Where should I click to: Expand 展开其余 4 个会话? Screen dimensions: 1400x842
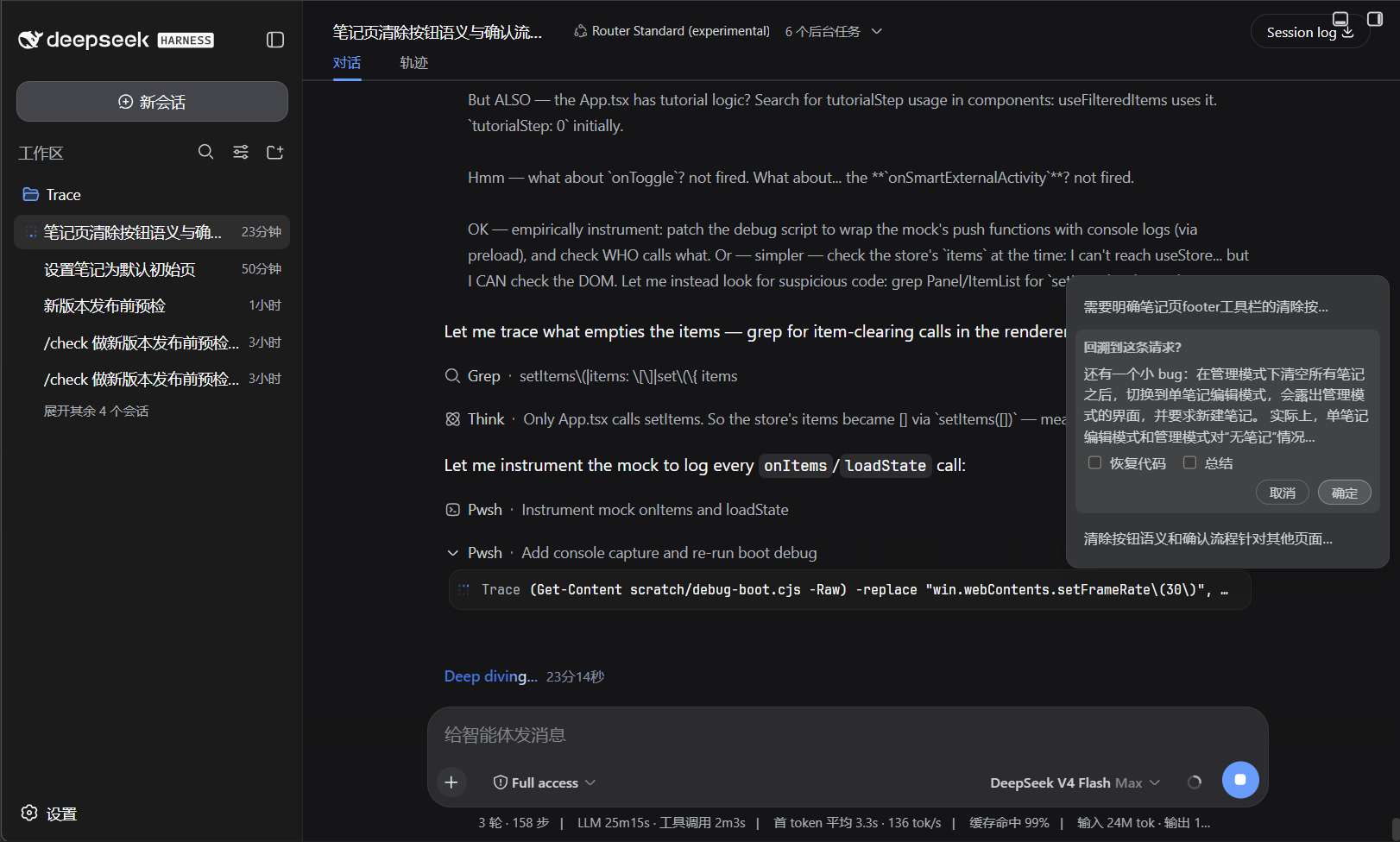tap(96, 412)
